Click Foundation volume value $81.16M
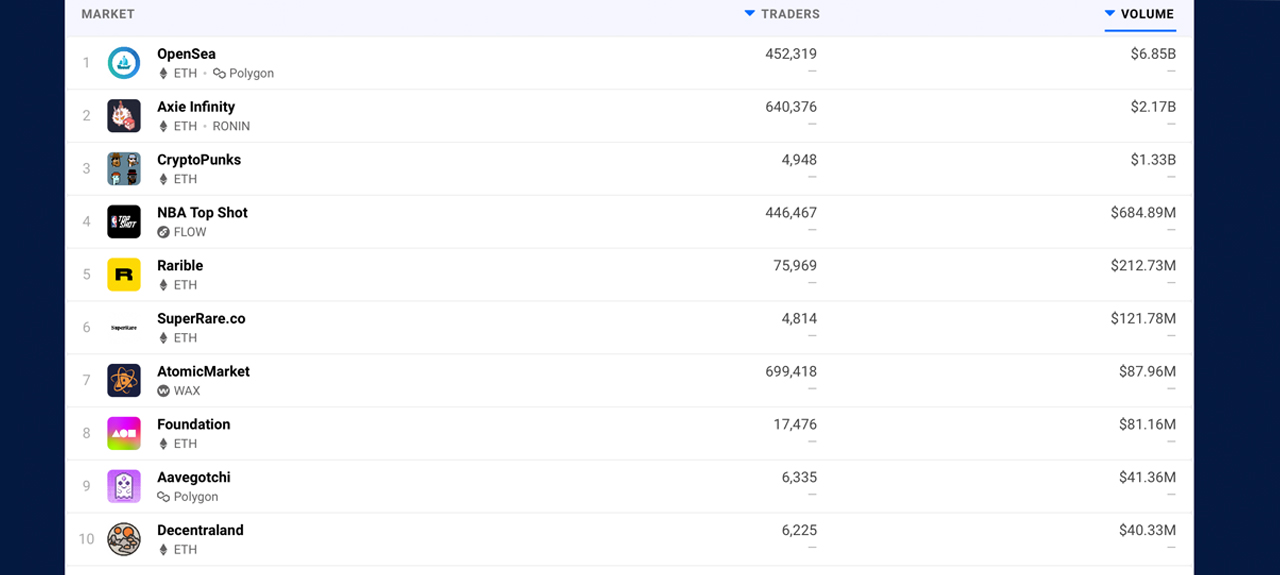This screenshot has width=1280, height=575. (x=1148, y=425)
